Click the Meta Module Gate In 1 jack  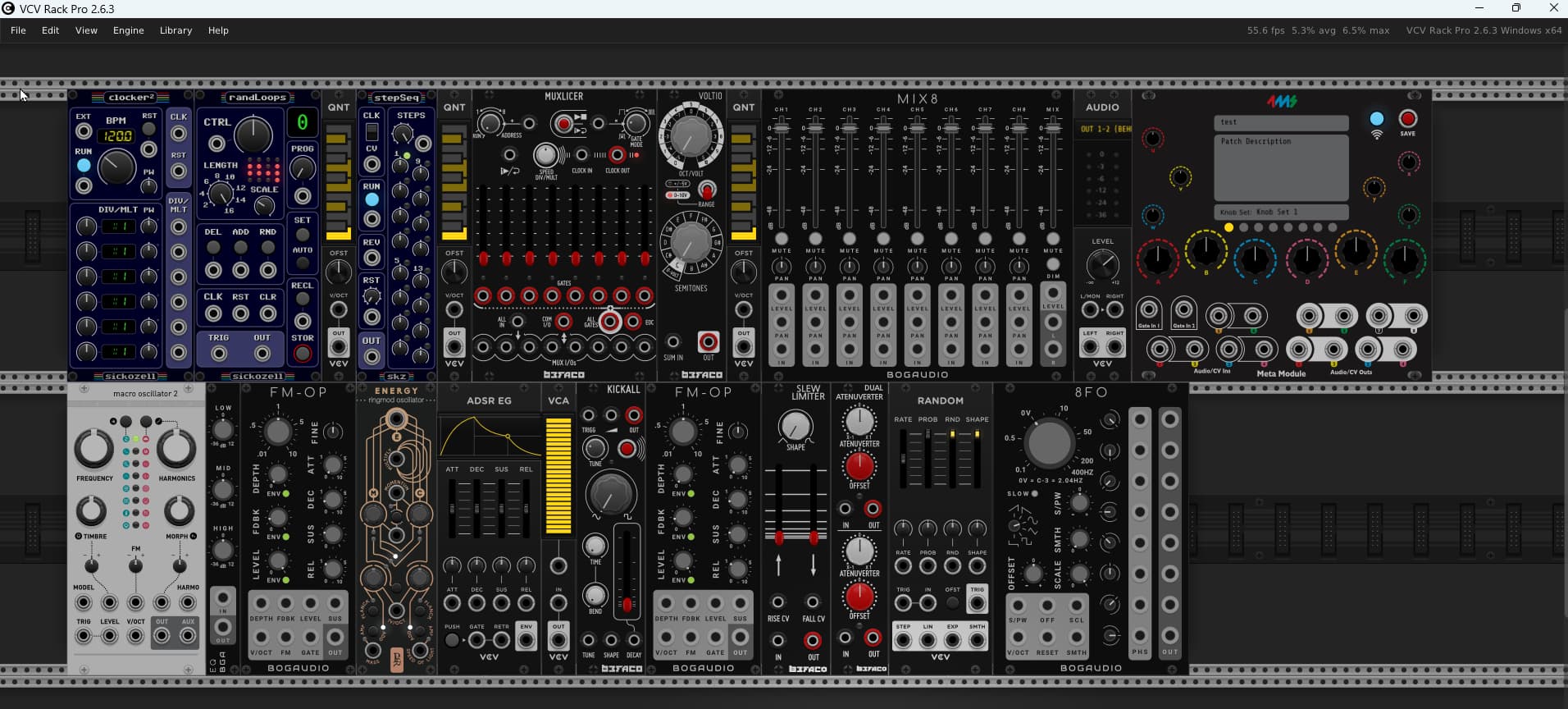tap(1149, 310)
